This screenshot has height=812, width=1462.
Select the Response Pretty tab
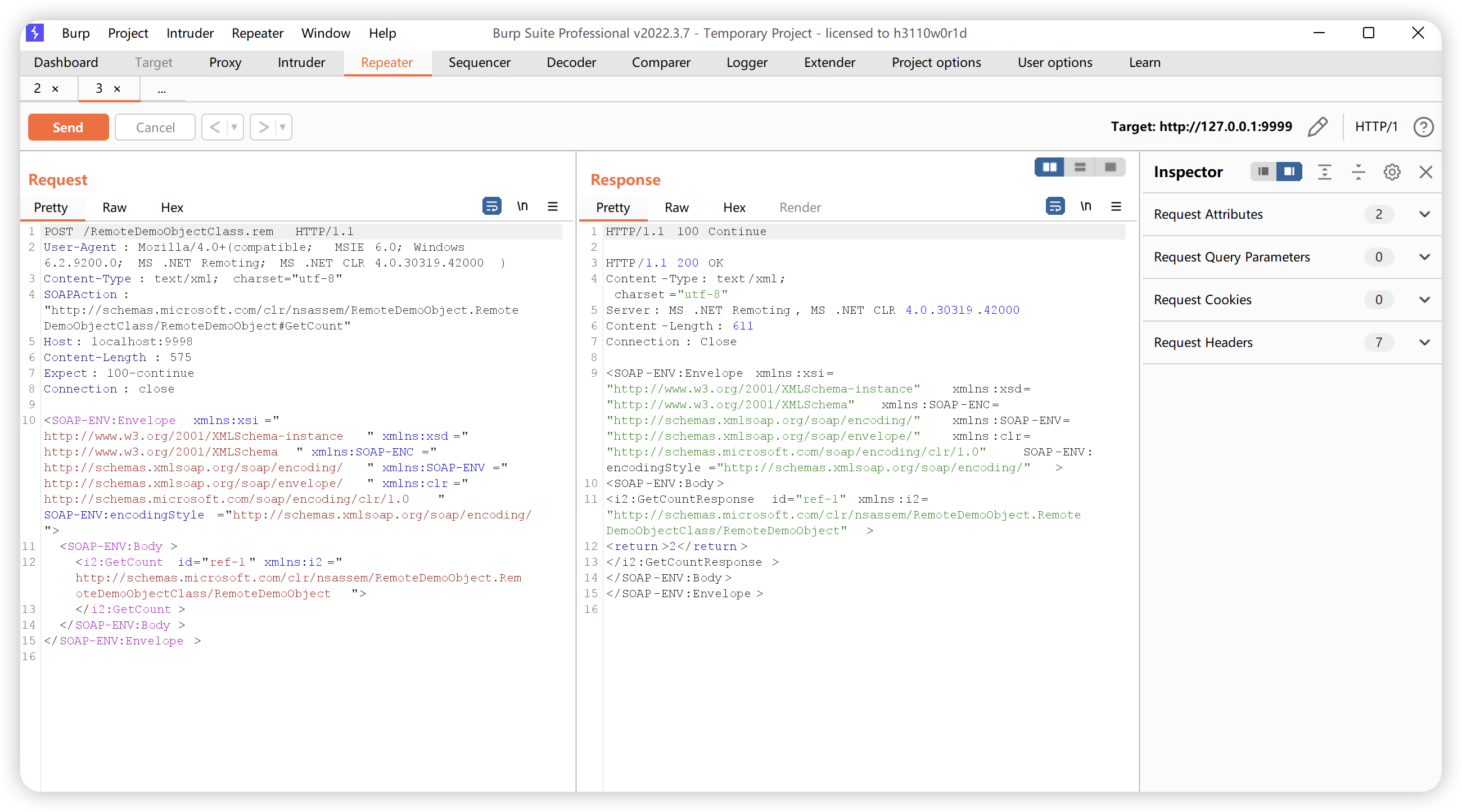[x=612, y=207]
